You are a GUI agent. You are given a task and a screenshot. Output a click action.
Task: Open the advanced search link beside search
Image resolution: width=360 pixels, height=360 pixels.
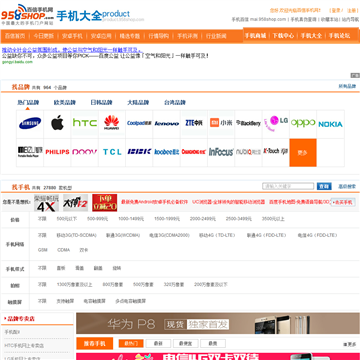pos(347,186)
